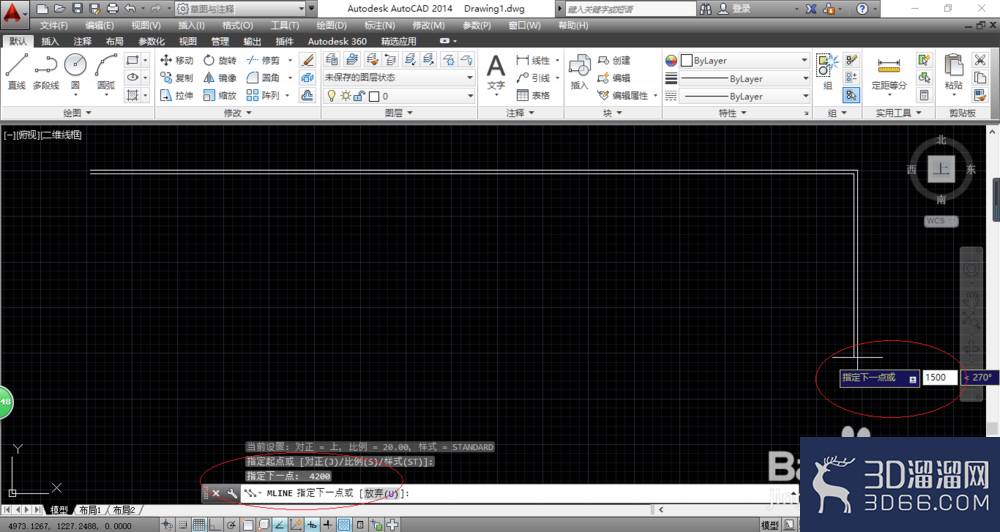The height and width of the screenshot is (532, 1000).
Task: Select the Line (直线) drawing tool
Action: click(17, 71)
